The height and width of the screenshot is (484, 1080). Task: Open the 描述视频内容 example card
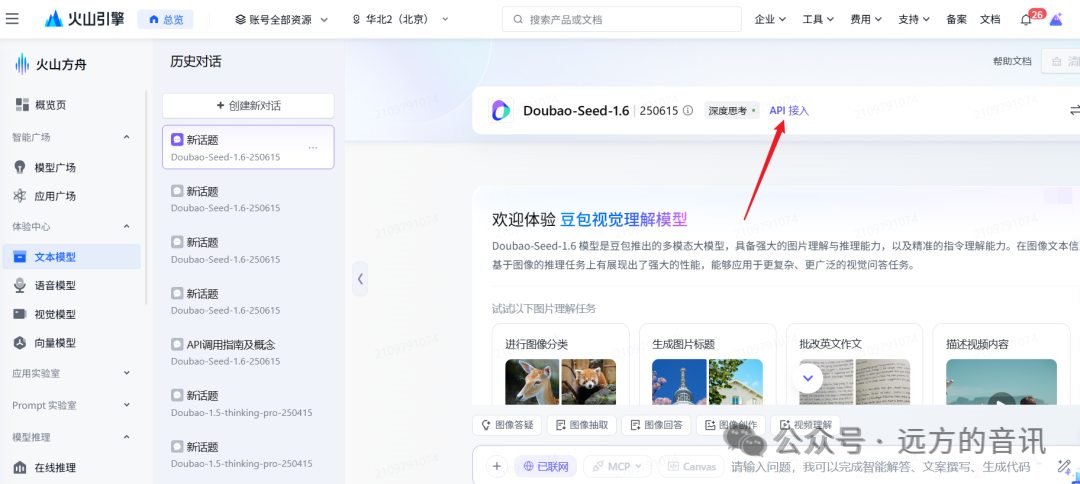(x=1001, y=364)
